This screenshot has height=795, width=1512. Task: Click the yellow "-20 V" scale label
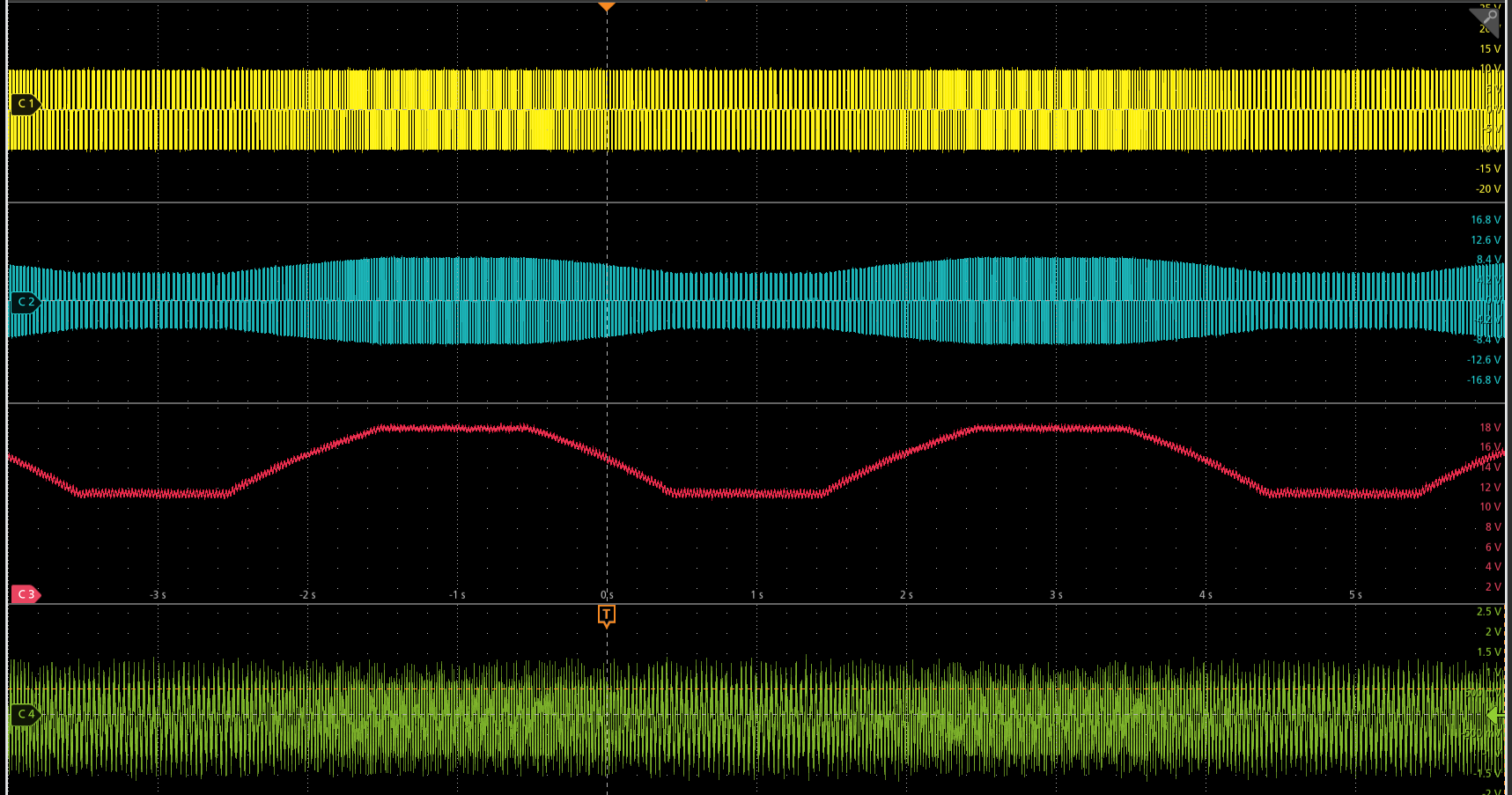(x=1488, y=189)
